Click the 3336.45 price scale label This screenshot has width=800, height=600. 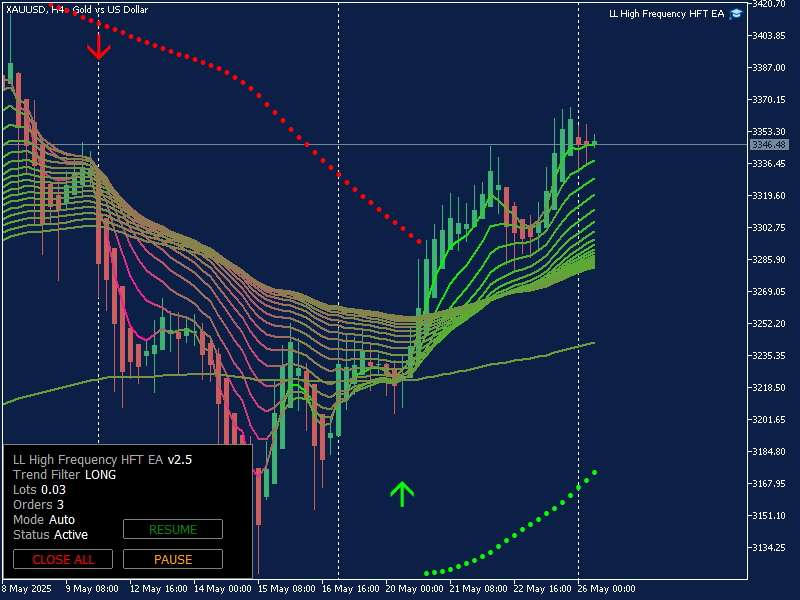tap(769, 163)
